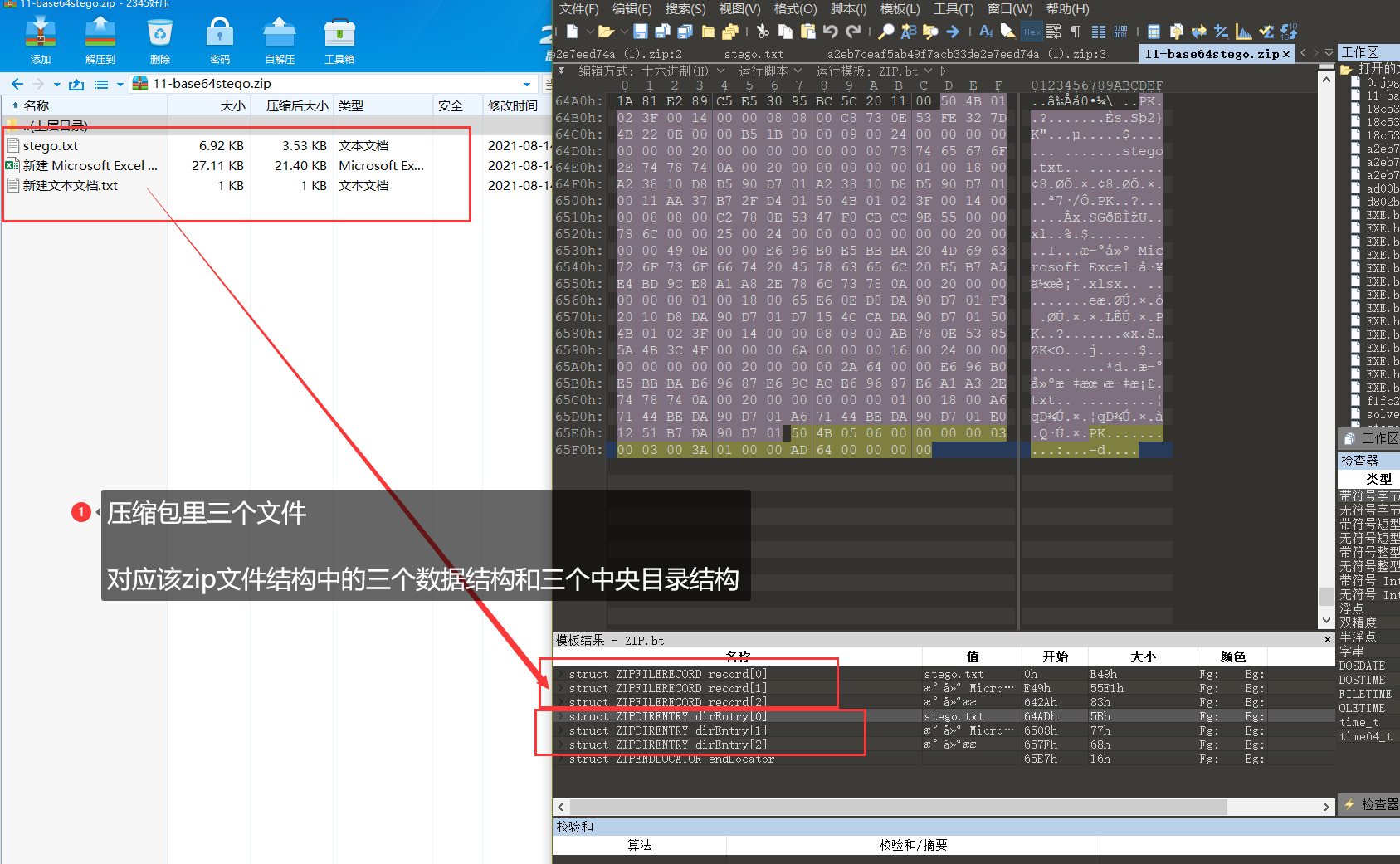Viewport: 1400px width, 864px height.
Task: Create a new file in hex editor toolbar
Action: 572,32
